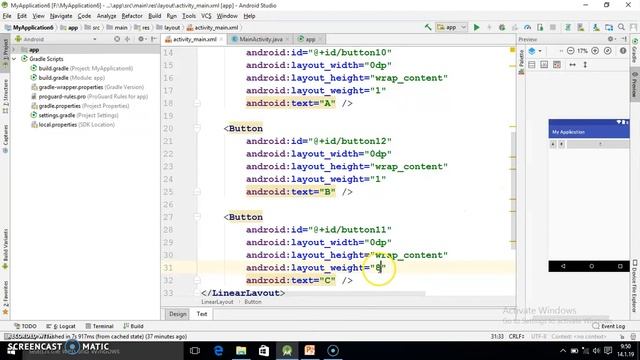This screenshot has width=640, height=360.
Task: Open Project panel gear settings
Action: tap(141, 39)
